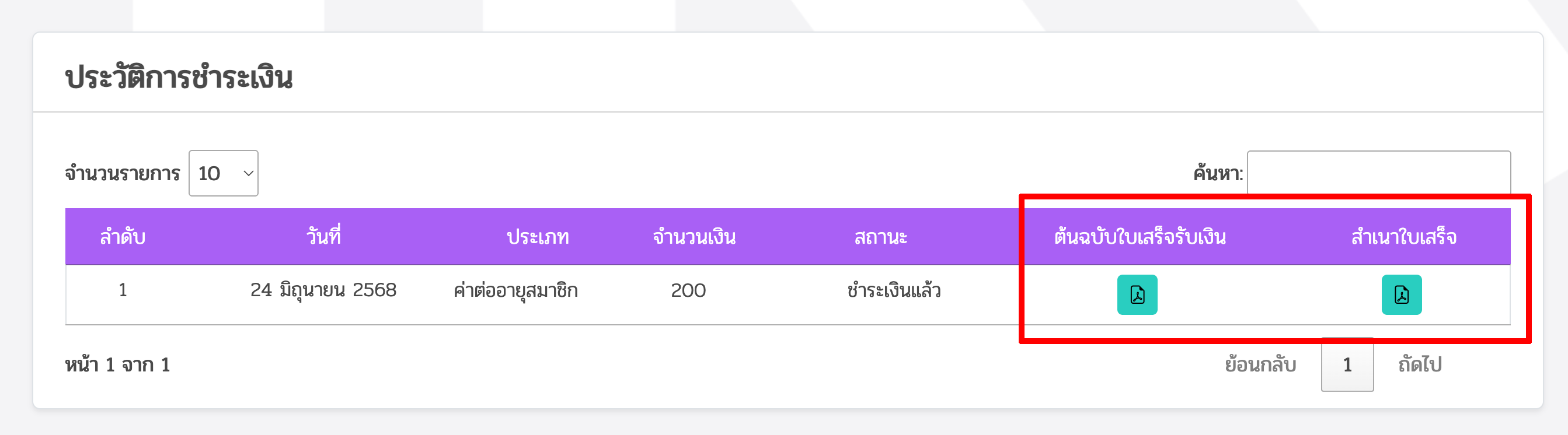Go to ย้อนกลับ previous page

click(x=1260, y=364)
